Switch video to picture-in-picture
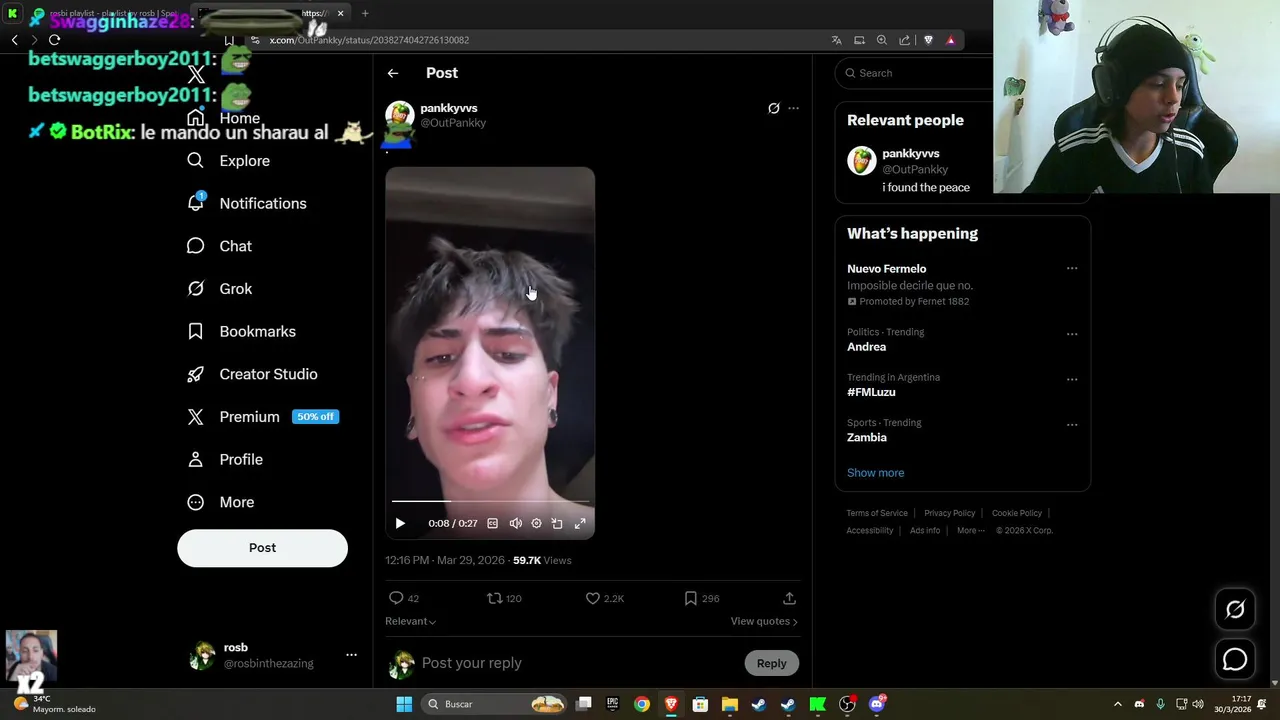1280x720 pixels. point(557,523)
